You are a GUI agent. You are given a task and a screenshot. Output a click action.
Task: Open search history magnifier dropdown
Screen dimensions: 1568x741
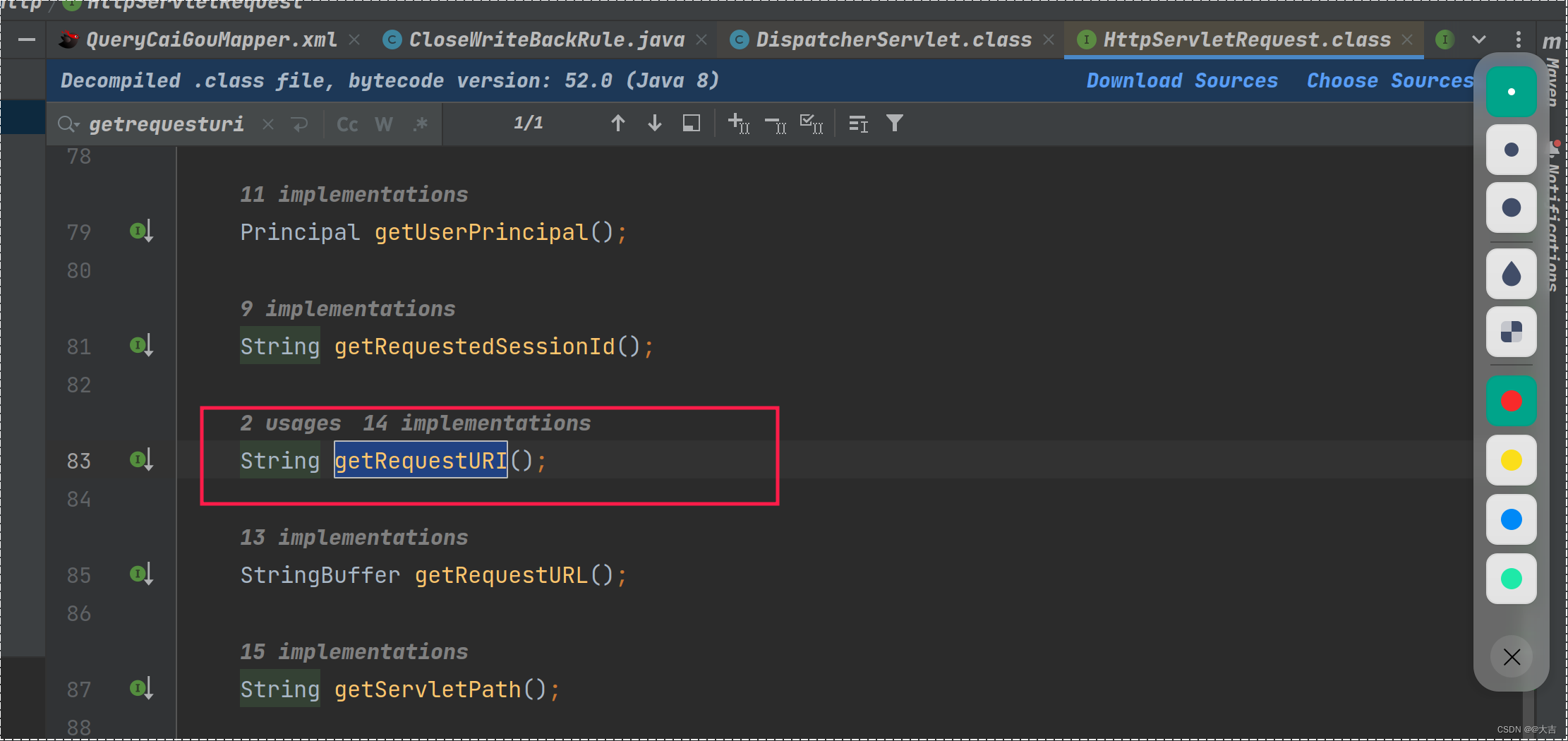coord(68,124)
